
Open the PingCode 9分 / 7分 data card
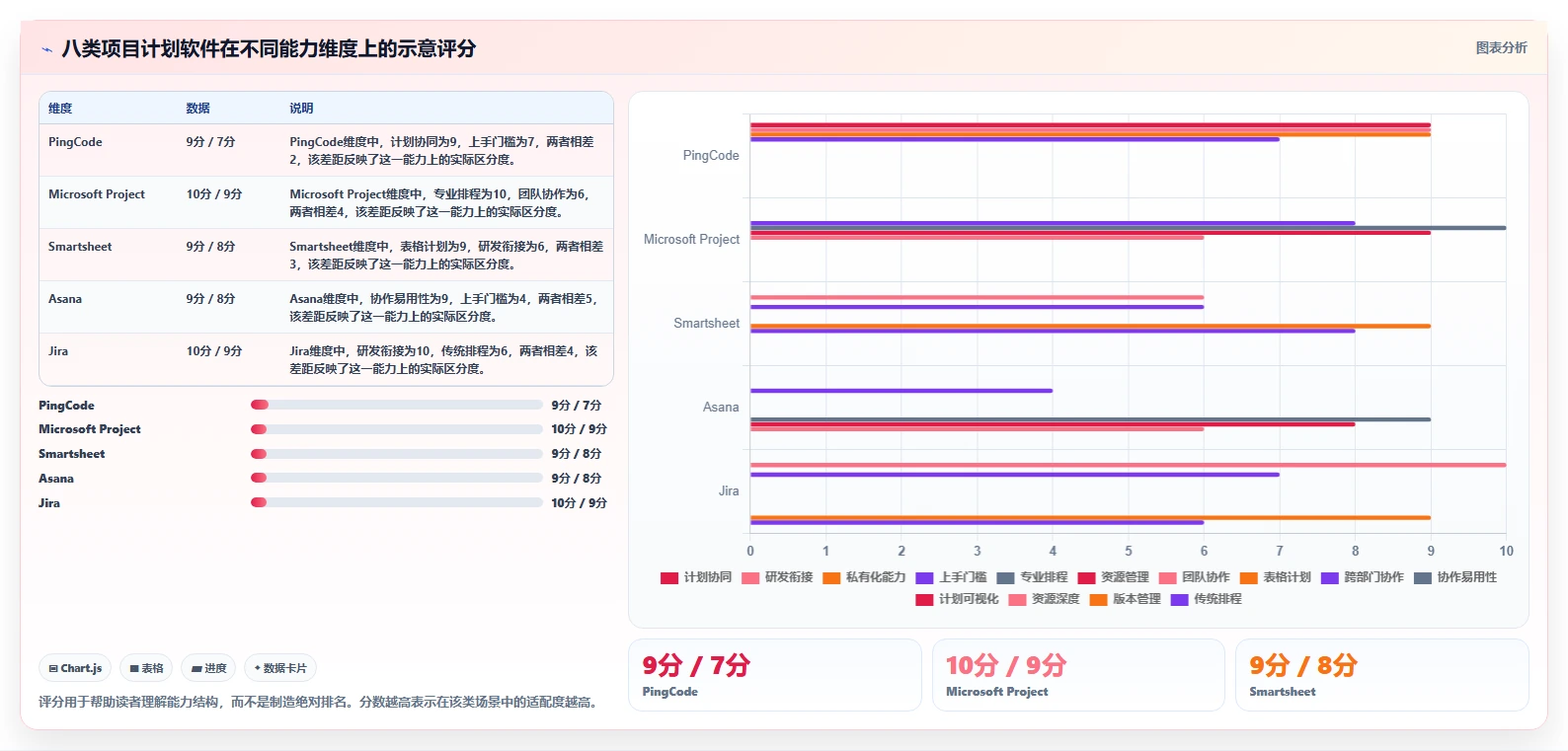coord(775,675)
